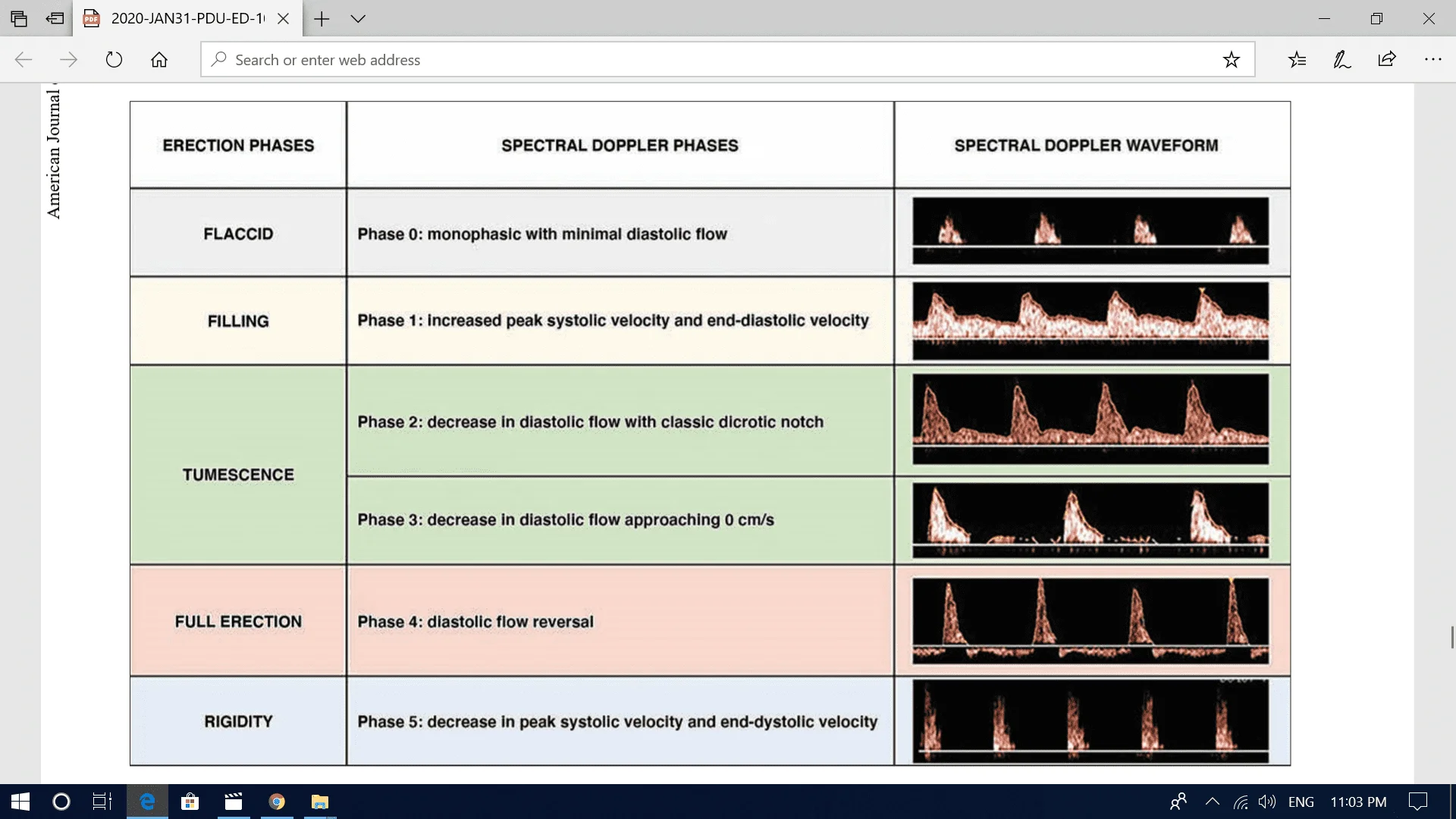This screenshot has height=819, width=1456.
Task: Open the ENG language switcher
Action: pyautogui.click(x=1301, y=802)
